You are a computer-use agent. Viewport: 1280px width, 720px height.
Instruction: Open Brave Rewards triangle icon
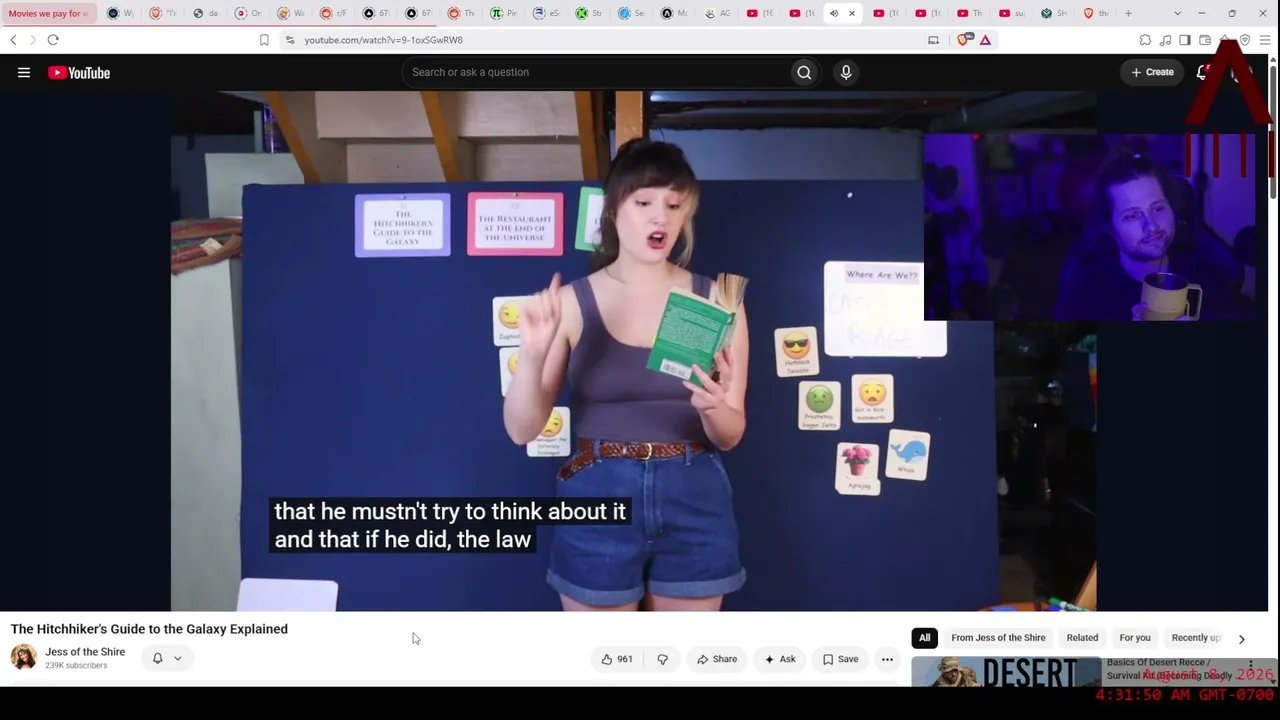[985, 40]
